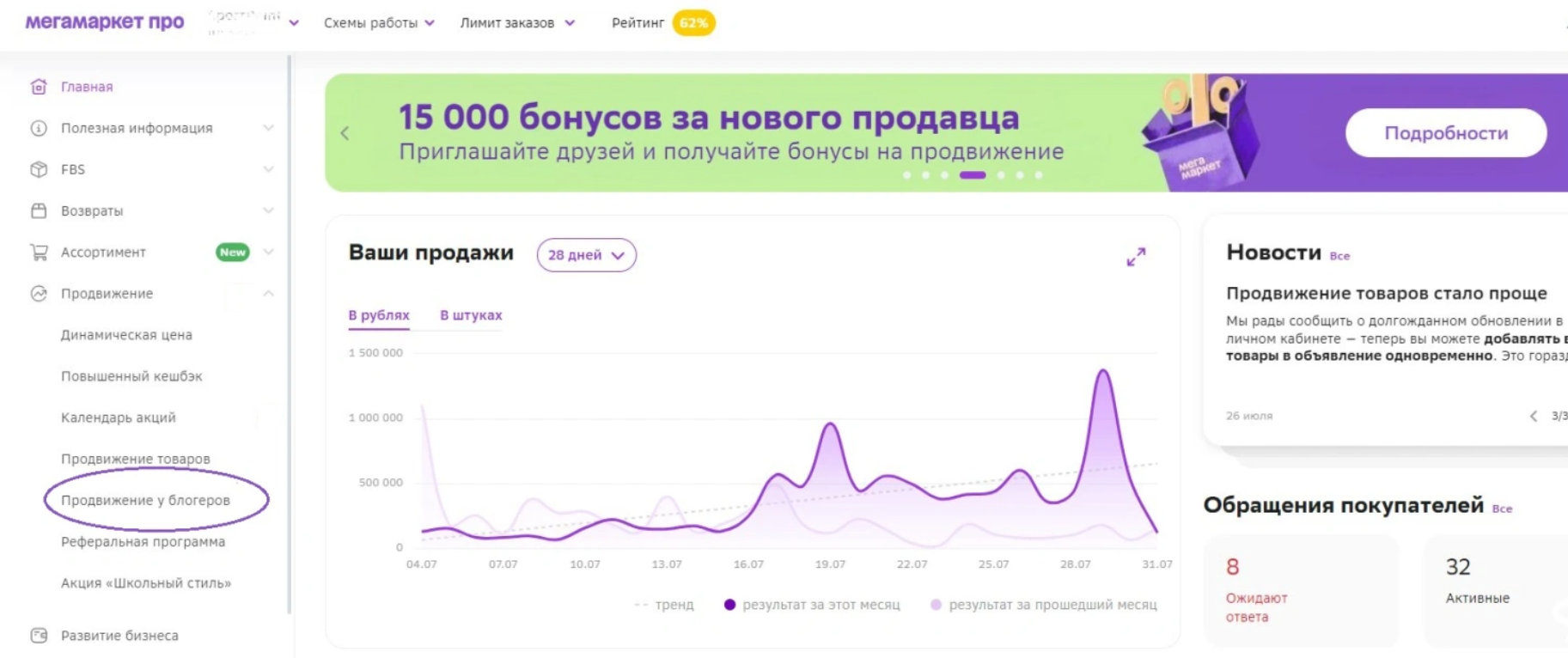Click the 1 500 000 axis label
The width and height of the screenshot is (1568, 658).
click(375, 353)
